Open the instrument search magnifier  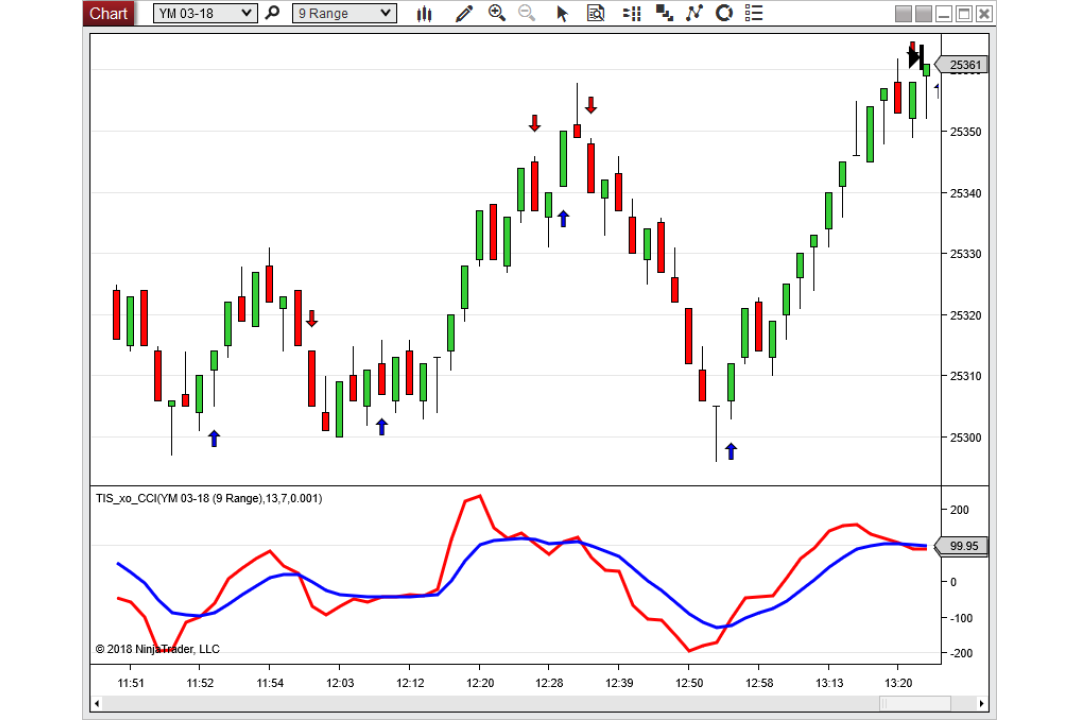tap(273, 13)
